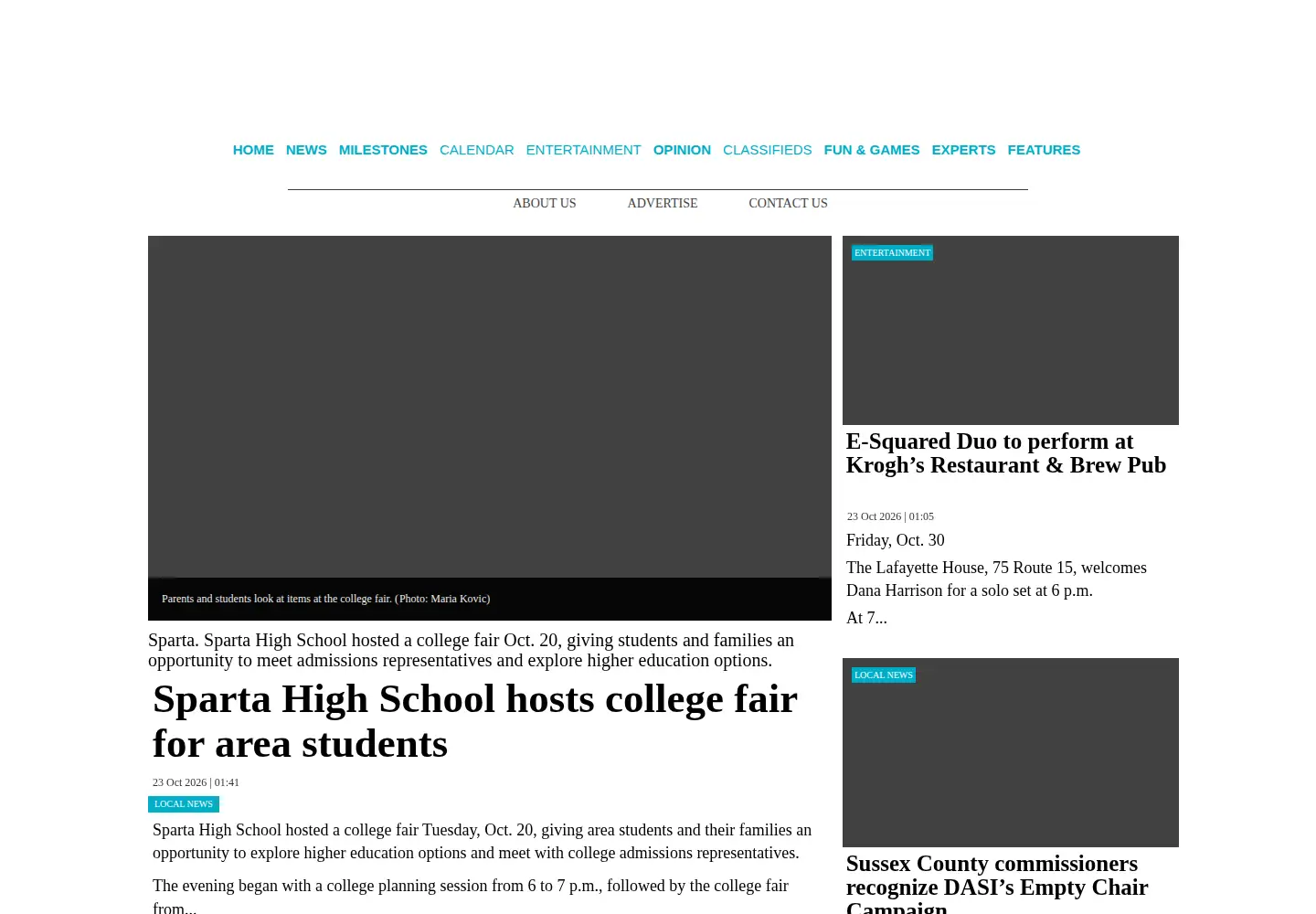Open the college fair main photo
The width and height of the screenshot is (1316, 914).
coord(490,407)
